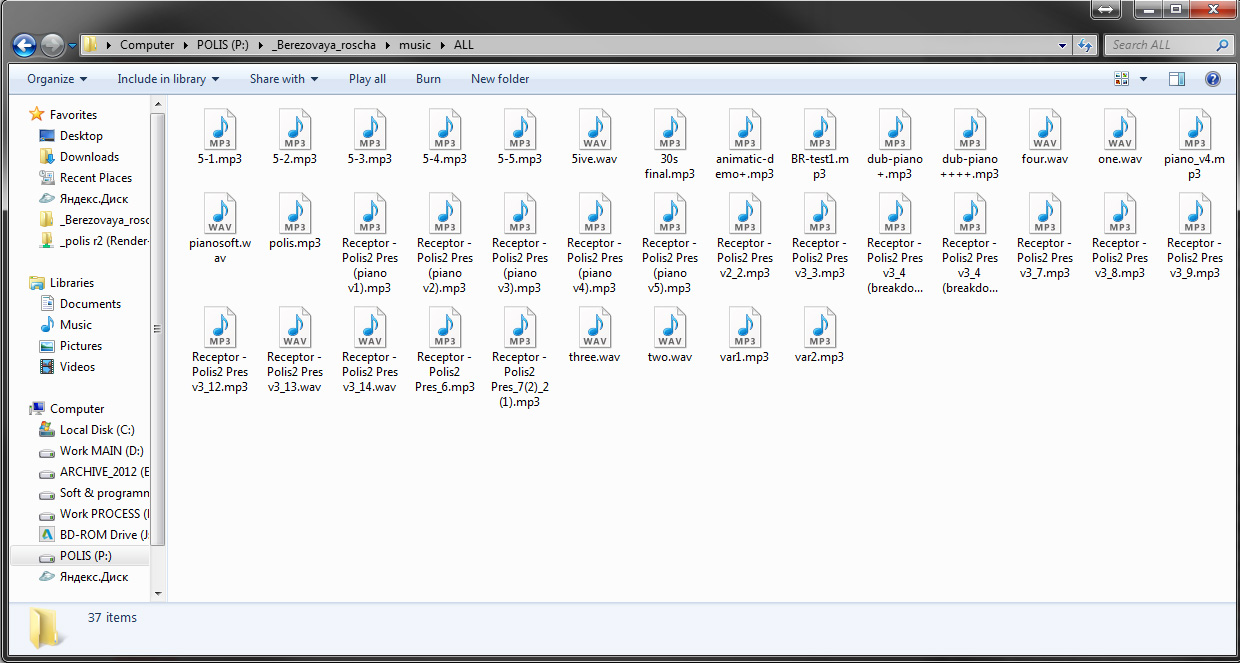Viewport: 1240px width, 663px height.
Task: Select the pianosoft.wav file icon
Action: pyautogui.click(x=220, y=213)
